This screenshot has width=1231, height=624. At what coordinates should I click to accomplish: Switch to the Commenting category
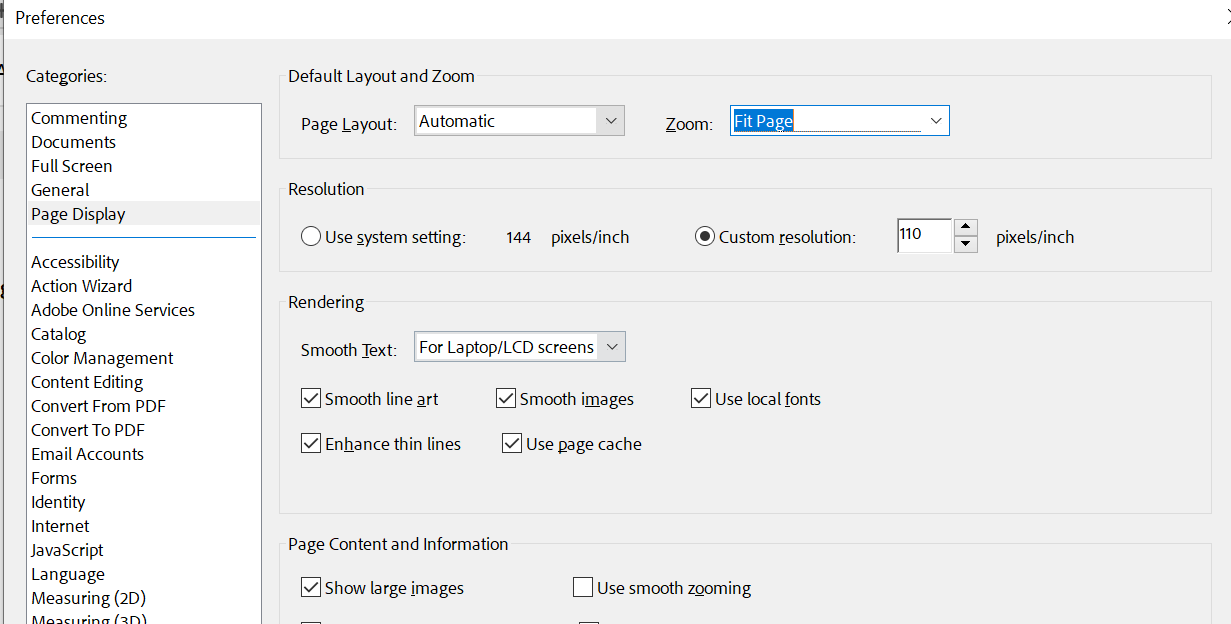pos(79,117)
